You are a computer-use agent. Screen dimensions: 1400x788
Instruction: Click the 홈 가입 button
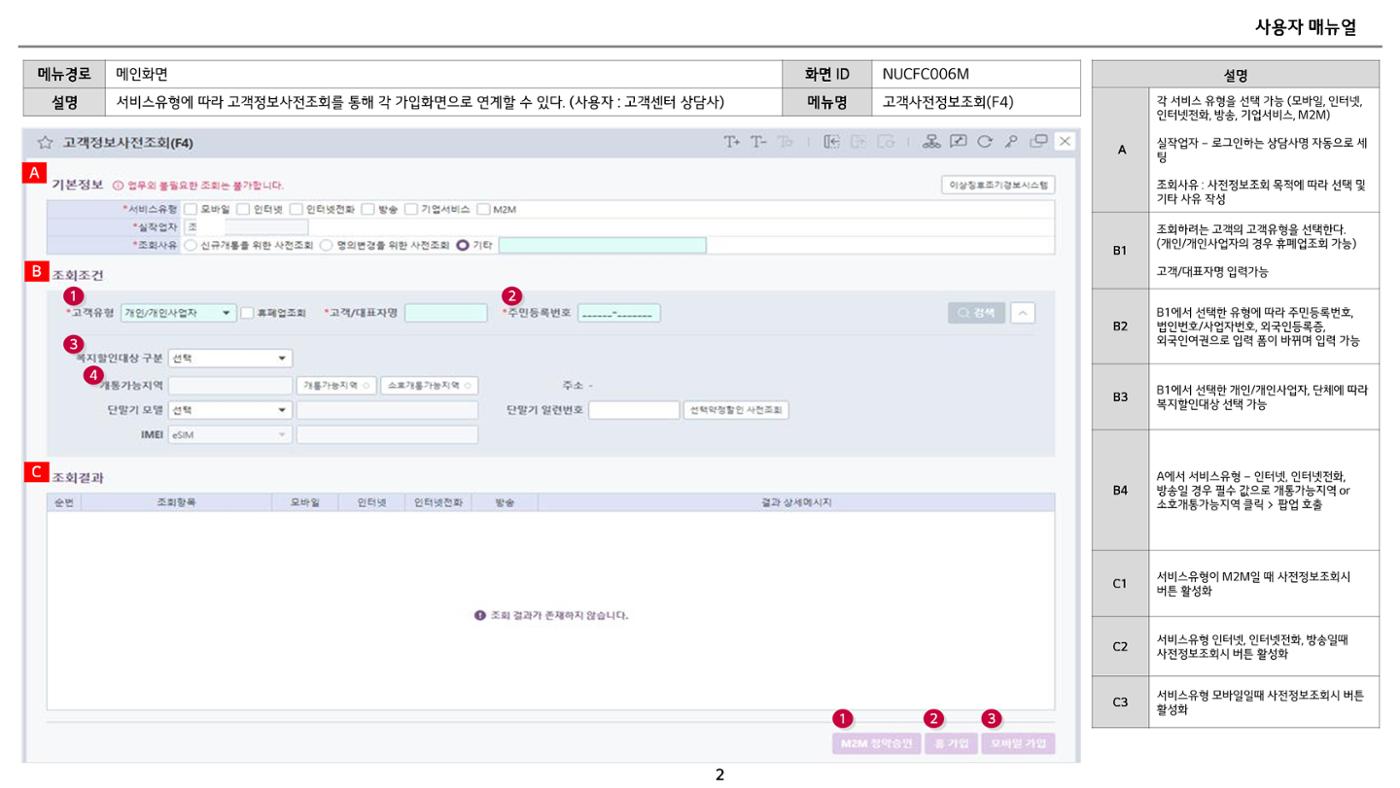pos(950,745)
